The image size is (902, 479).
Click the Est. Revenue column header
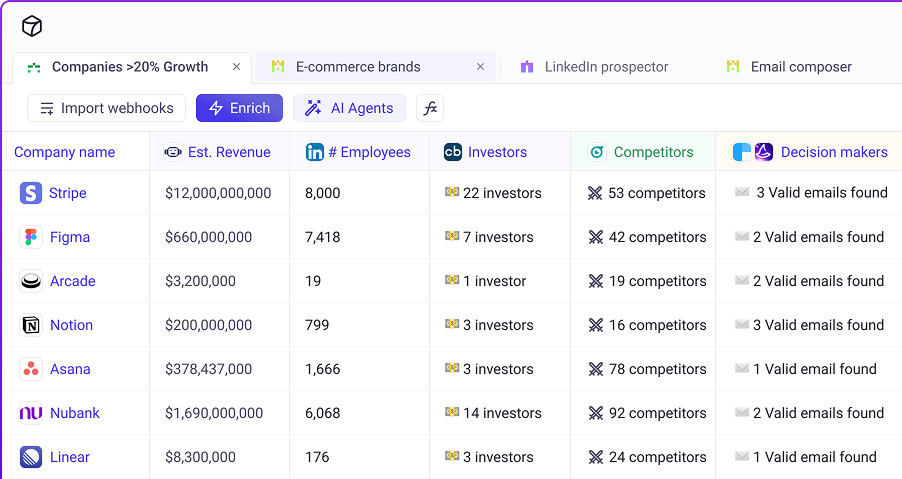(219, 152)
